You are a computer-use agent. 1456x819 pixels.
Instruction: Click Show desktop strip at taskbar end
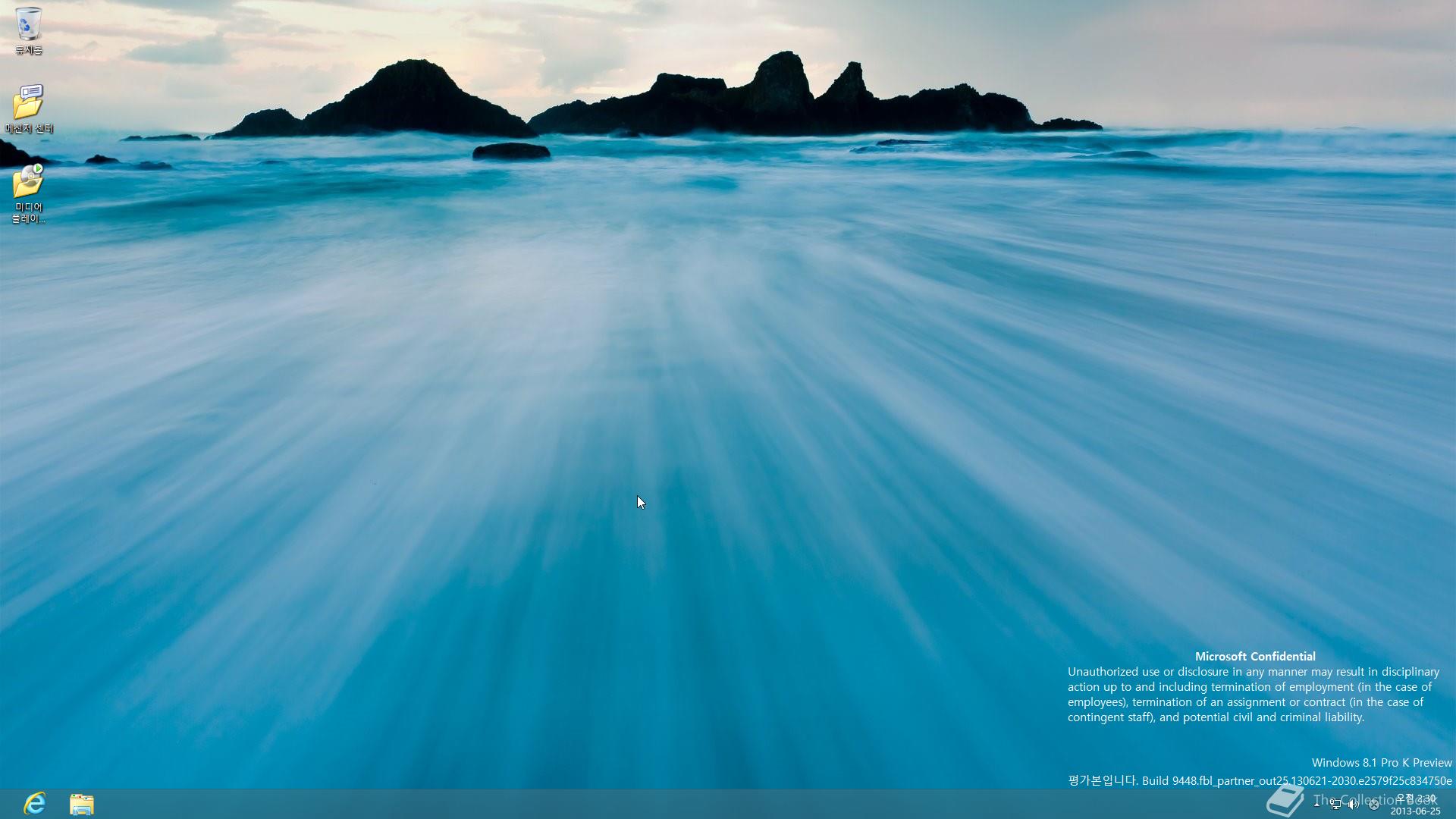pos(1453,804)
